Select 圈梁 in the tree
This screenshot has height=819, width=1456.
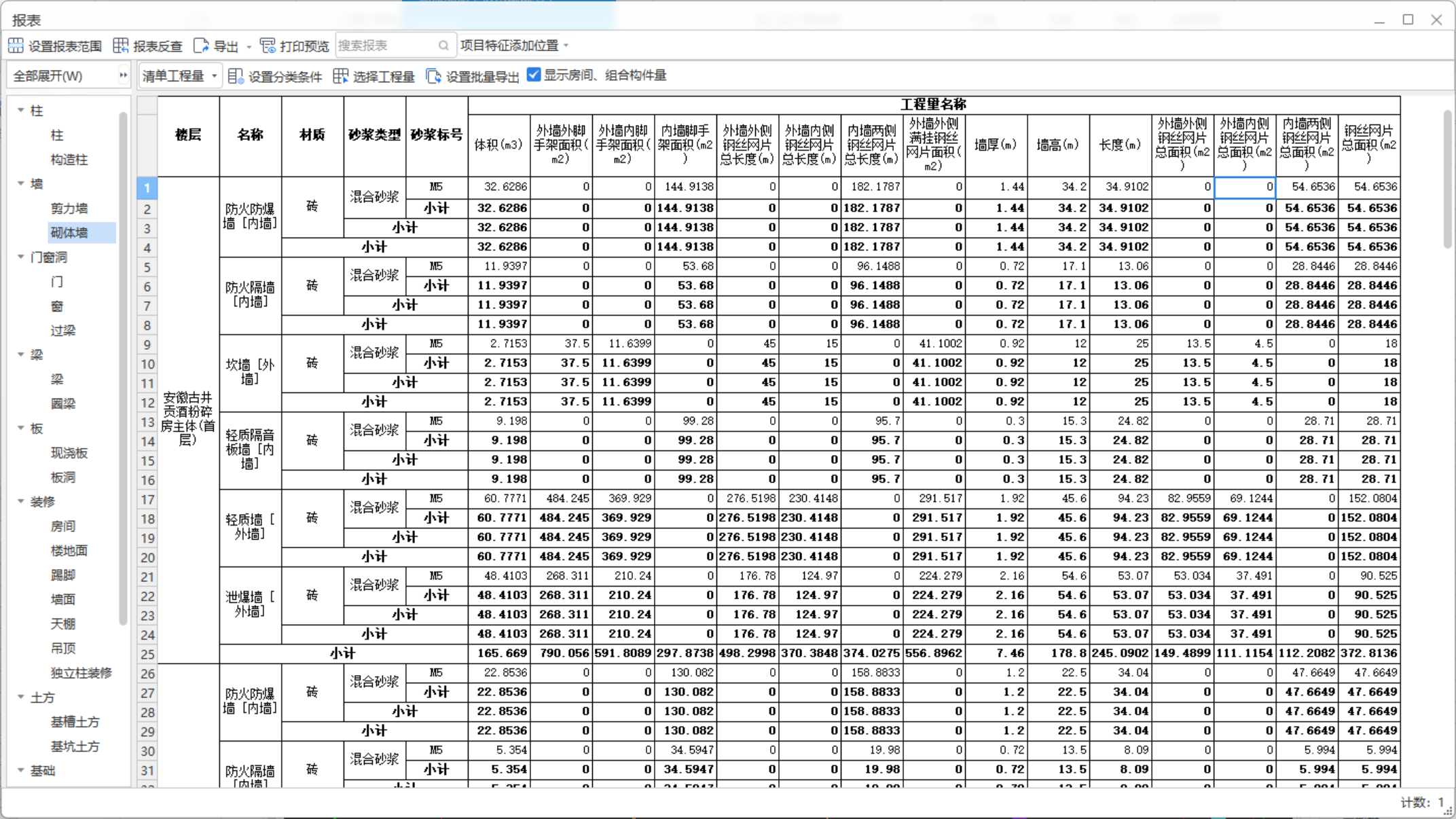pyautogui.click(x=63, y=404)
